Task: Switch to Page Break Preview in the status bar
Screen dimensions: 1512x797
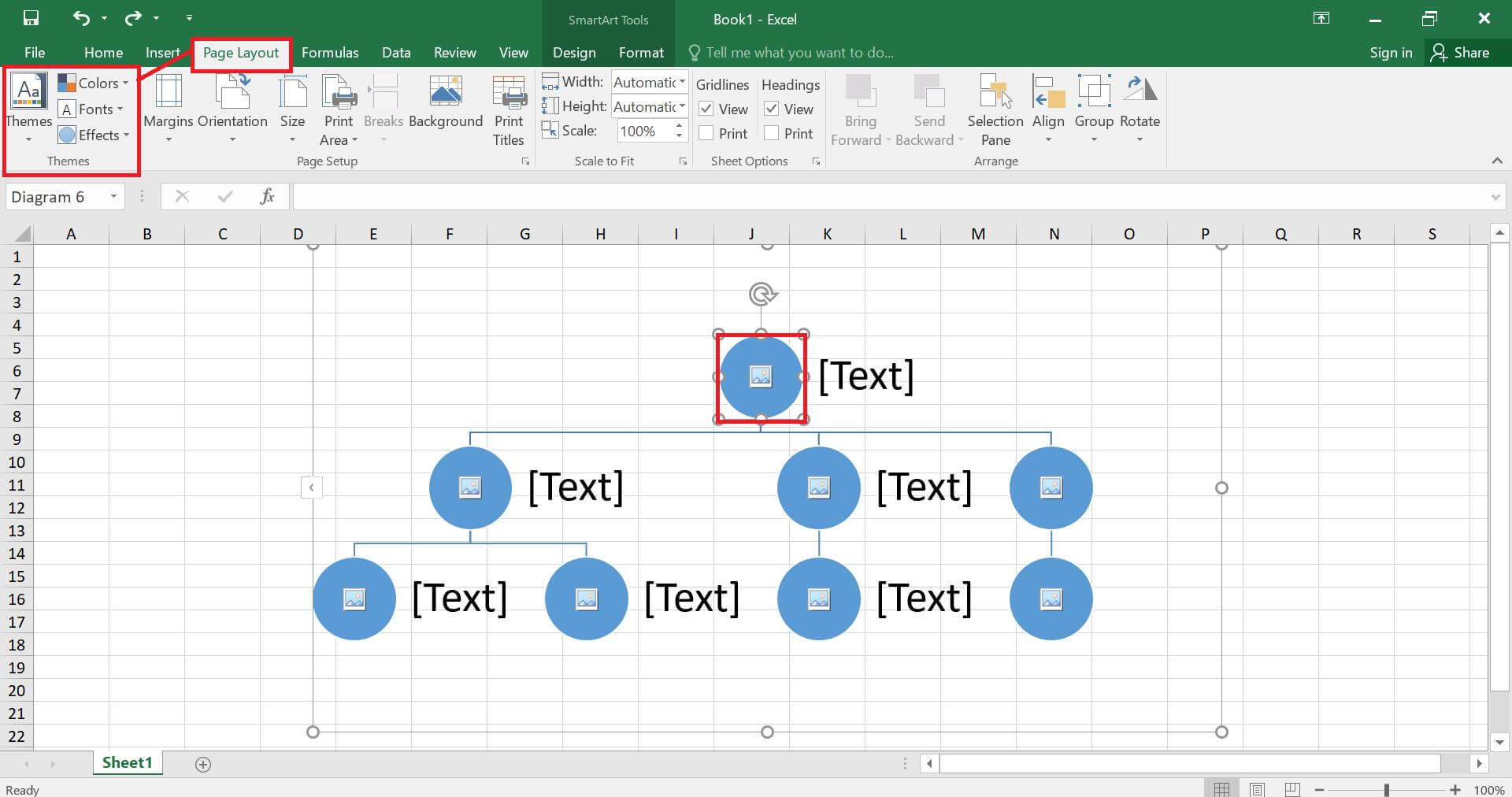Action: coord(1292,789)
